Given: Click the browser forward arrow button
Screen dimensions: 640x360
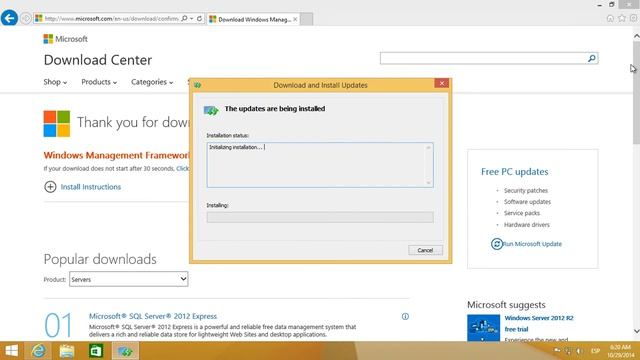Looking at the screenshot, I should pos(26,18).
